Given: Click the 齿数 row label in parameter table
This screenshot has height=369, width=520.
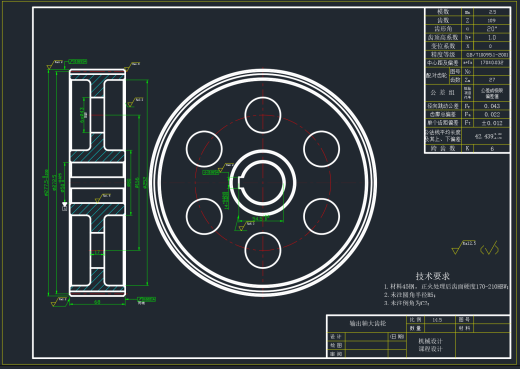Looking at the screenshot, I should click(443, 20).
